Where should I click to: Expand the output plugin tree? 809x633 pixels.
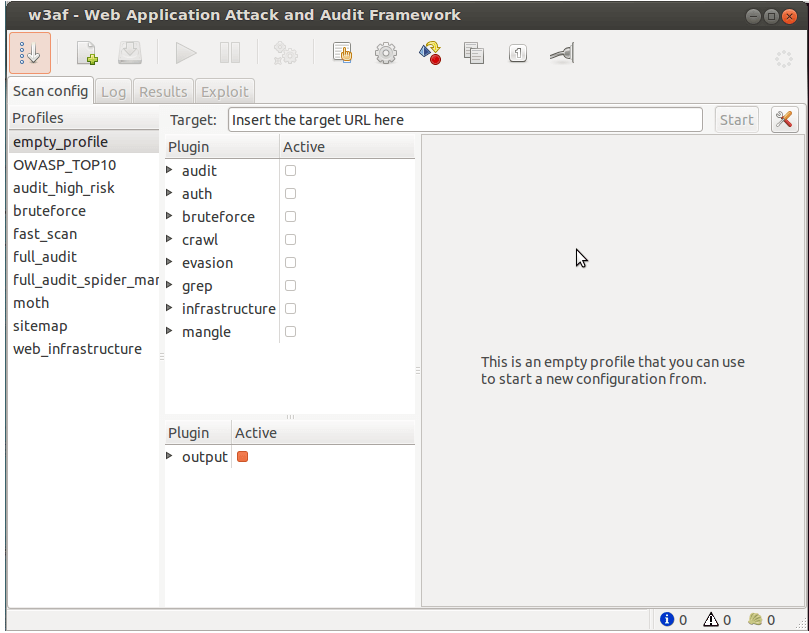click(169, 456)
